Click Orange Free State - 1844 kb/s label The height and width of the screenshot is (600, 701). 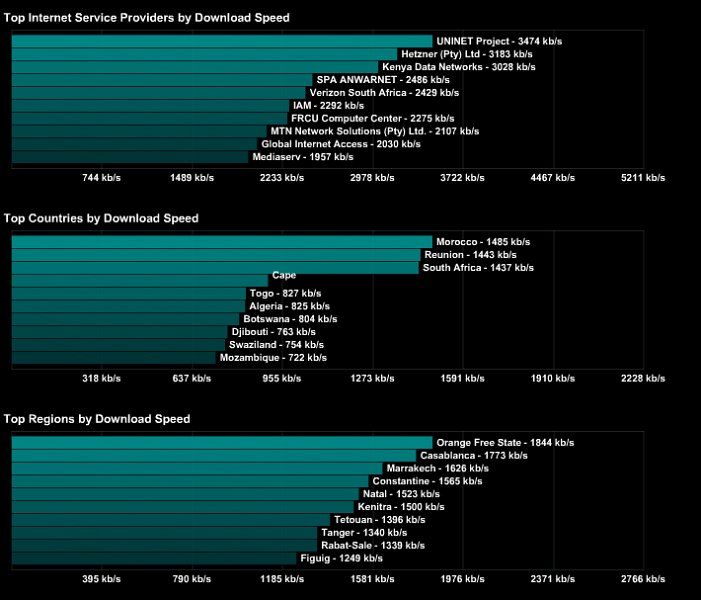[x=505, y=443]
